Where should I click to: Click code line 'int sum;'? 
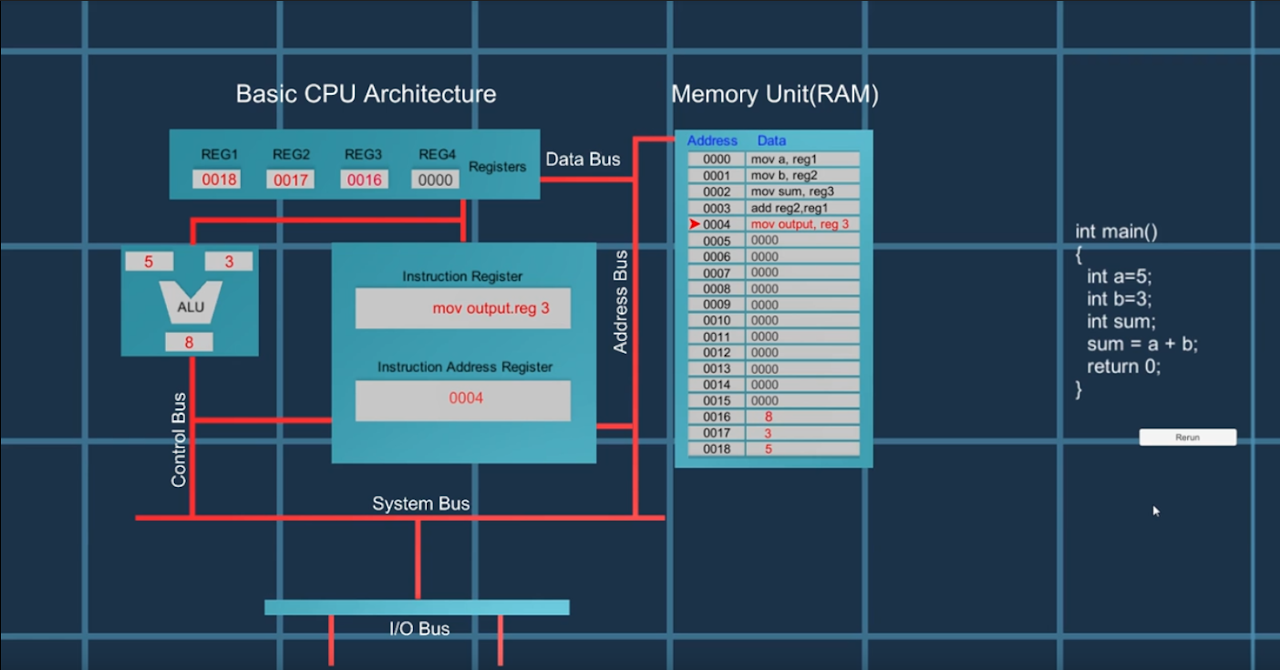tap(1121, 321)
